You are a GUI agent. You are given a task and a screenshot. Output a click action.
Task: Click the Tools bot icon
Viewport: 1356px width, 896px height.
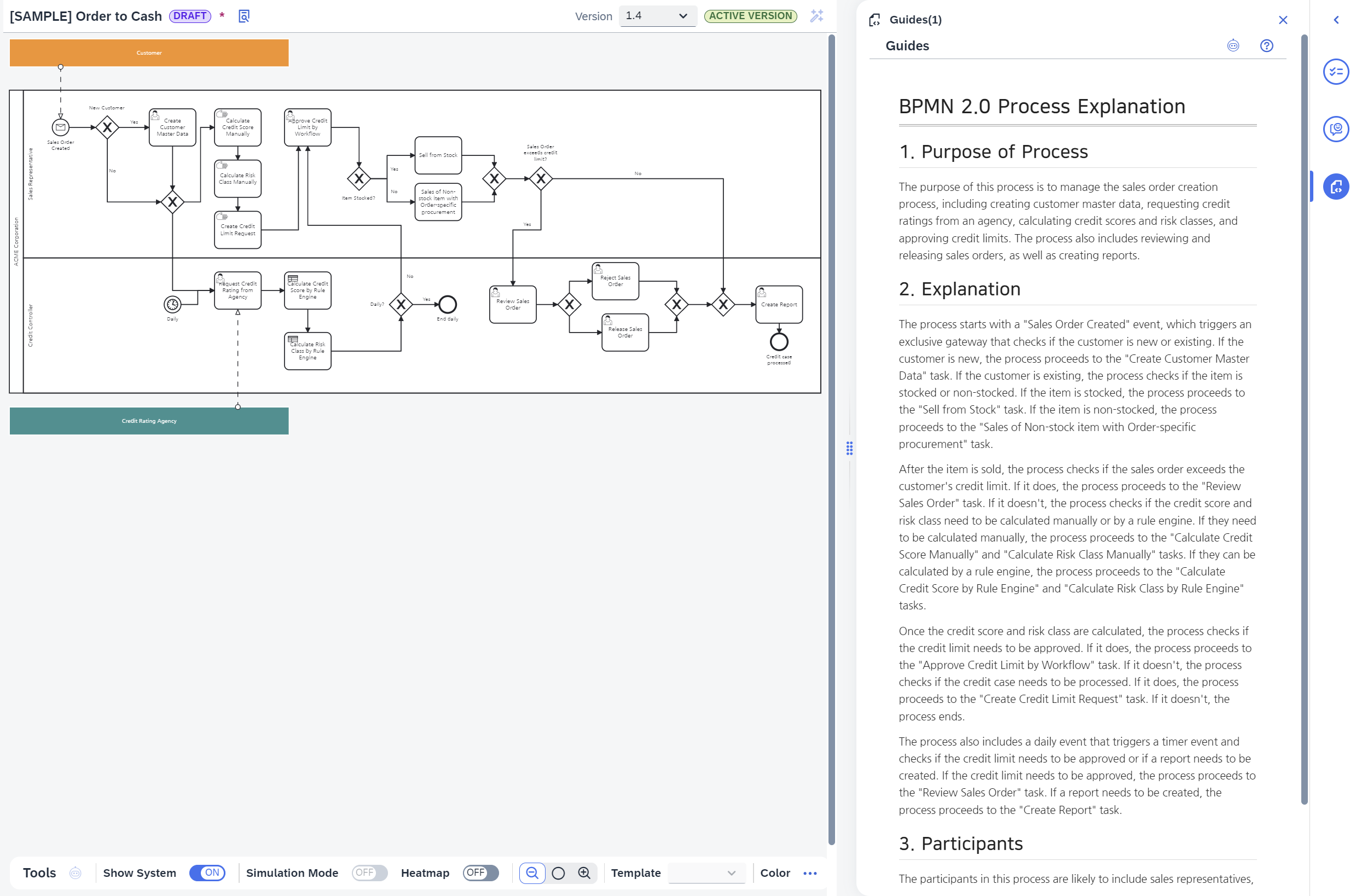pyautogui.click(x=76, y=872)
